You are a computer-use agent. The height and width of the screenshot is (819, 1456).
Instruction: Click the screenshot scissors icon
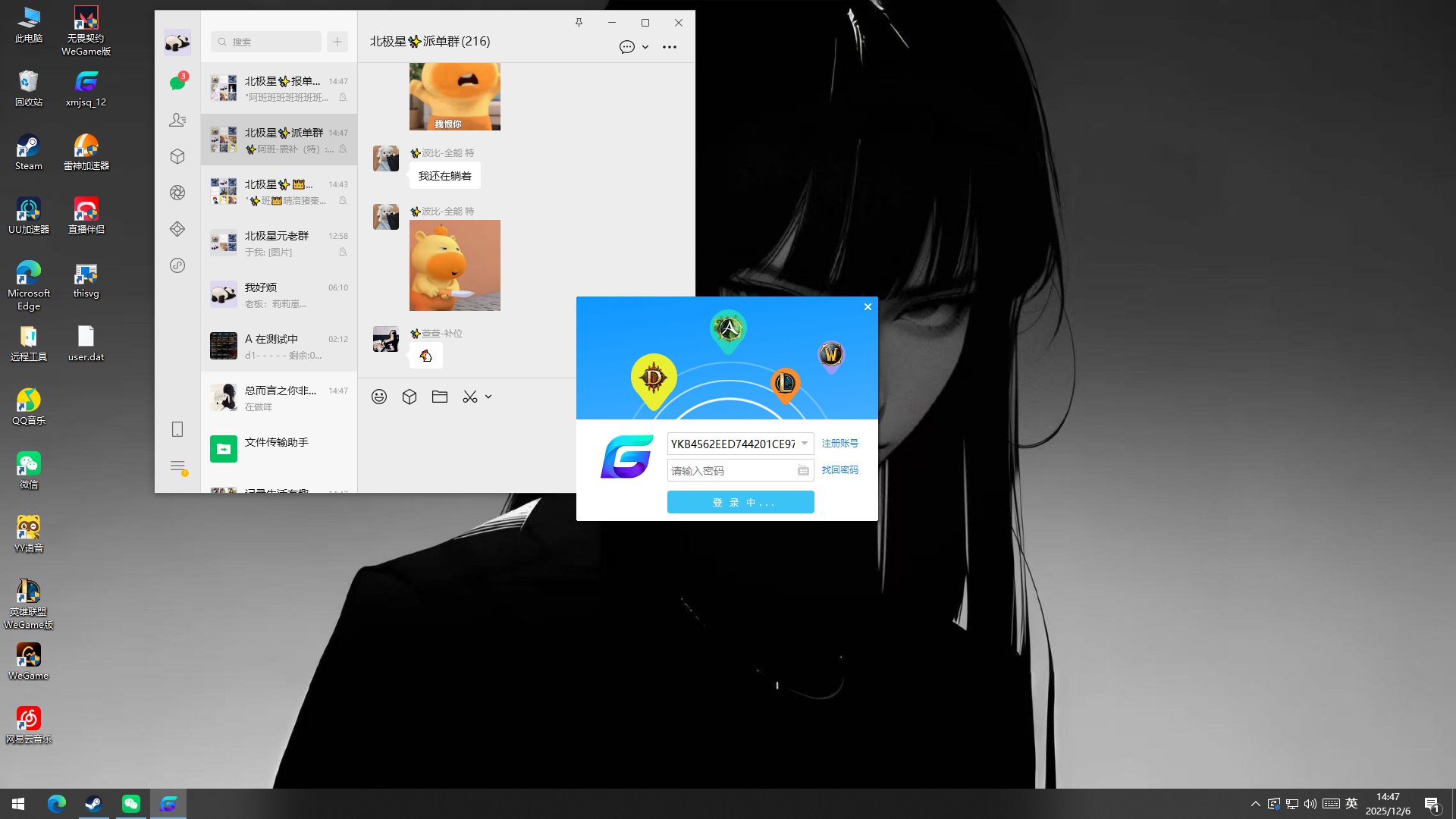tap(470, 397)
